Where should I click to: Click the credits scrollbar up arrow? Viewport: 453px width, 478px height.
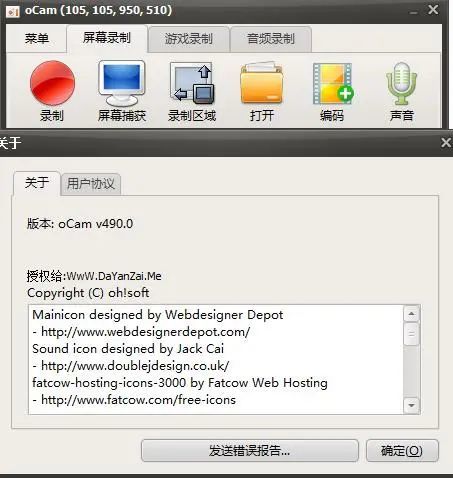point(412,314)
